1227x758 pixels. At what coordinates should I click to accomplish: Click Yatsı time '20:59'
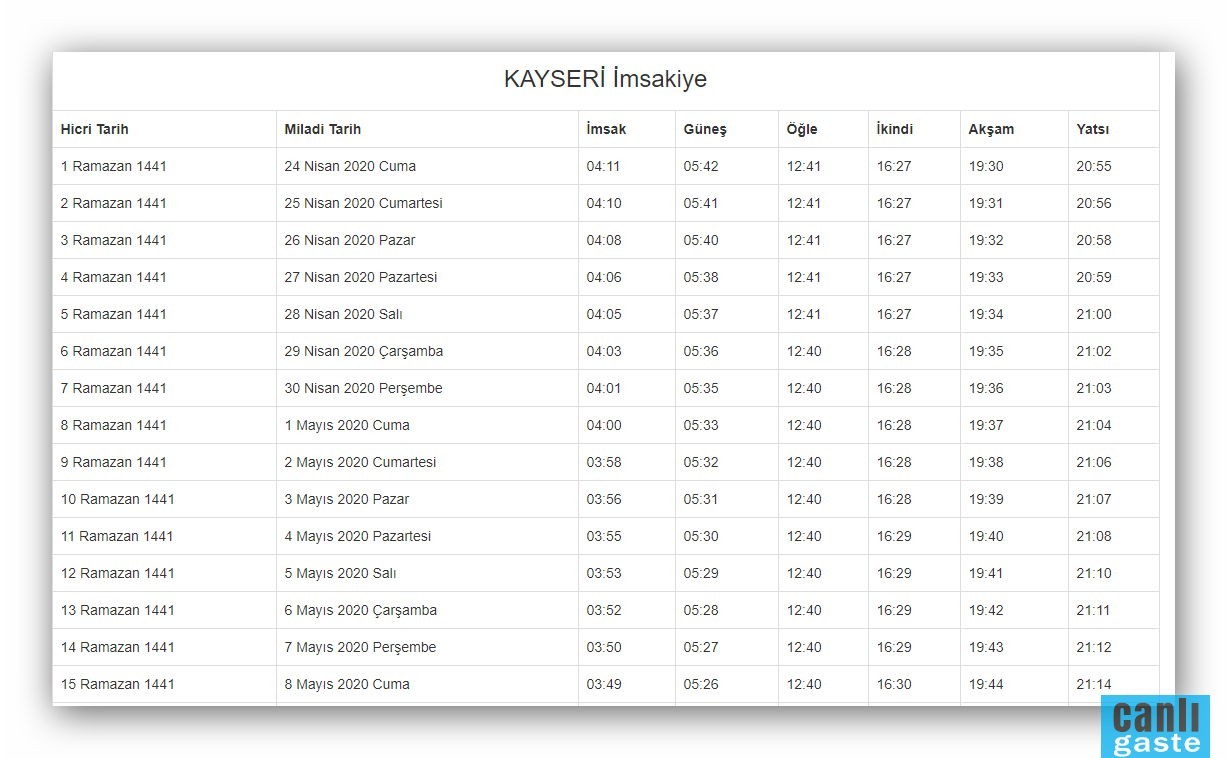1094,277
